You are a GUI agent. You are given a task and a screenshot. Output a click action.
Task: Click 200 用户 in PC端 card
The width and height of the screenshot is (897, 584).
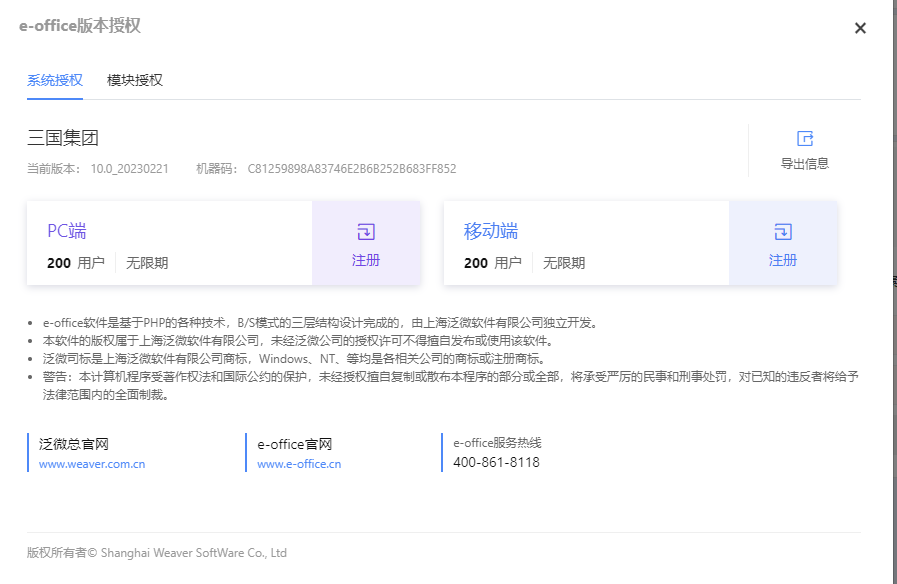coord(76,263)
